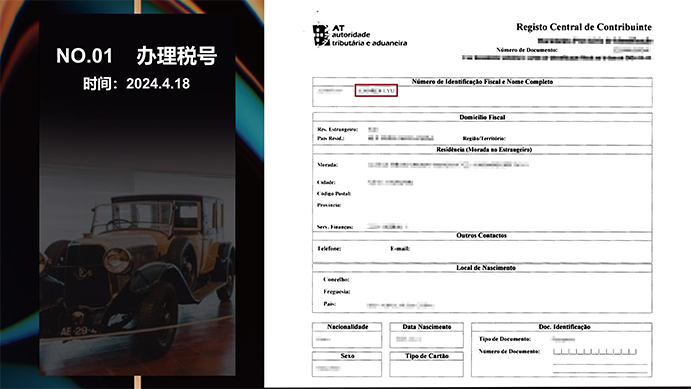Select the Sexo field box
The width and height of the screenshot is (691, 389).
pos(347,364)
